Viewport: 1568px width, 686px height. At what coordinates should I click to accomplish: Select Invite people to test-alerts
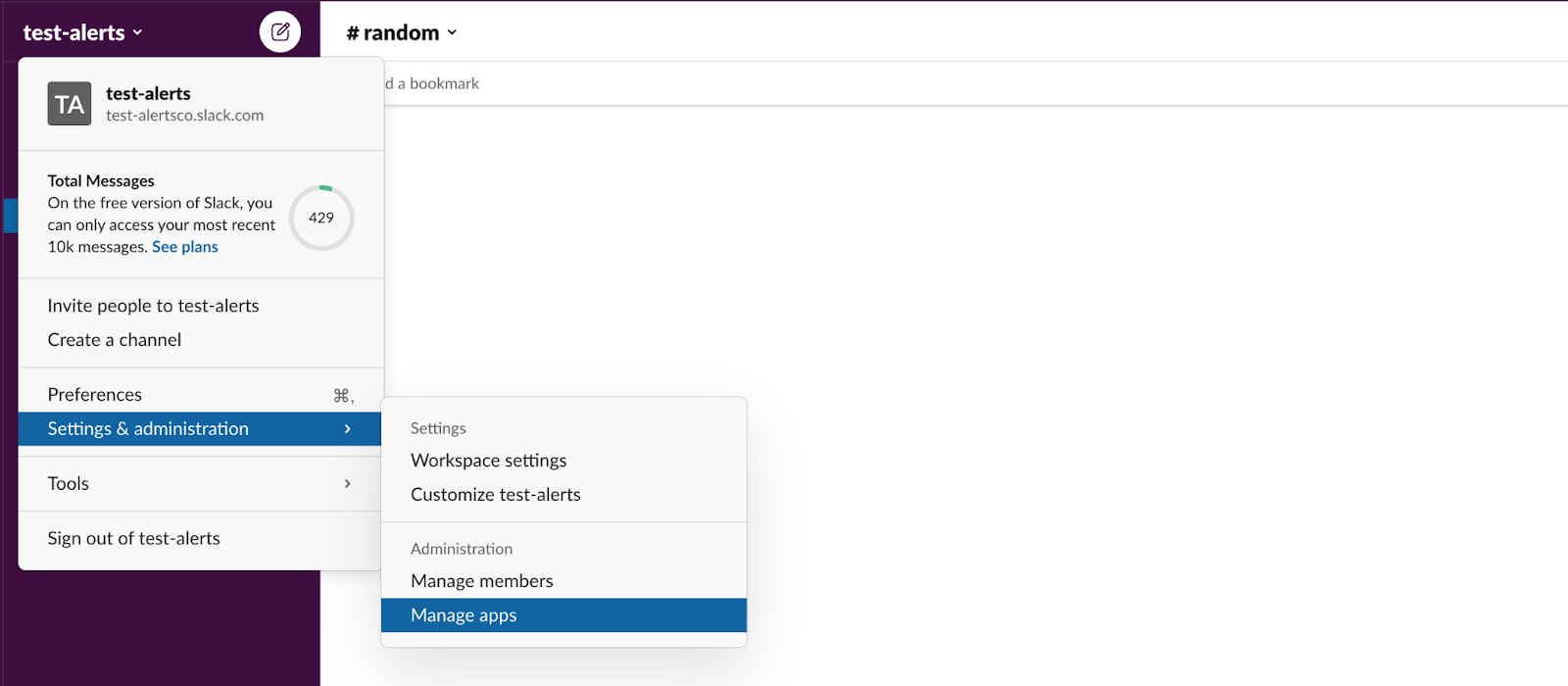[154, 306]
